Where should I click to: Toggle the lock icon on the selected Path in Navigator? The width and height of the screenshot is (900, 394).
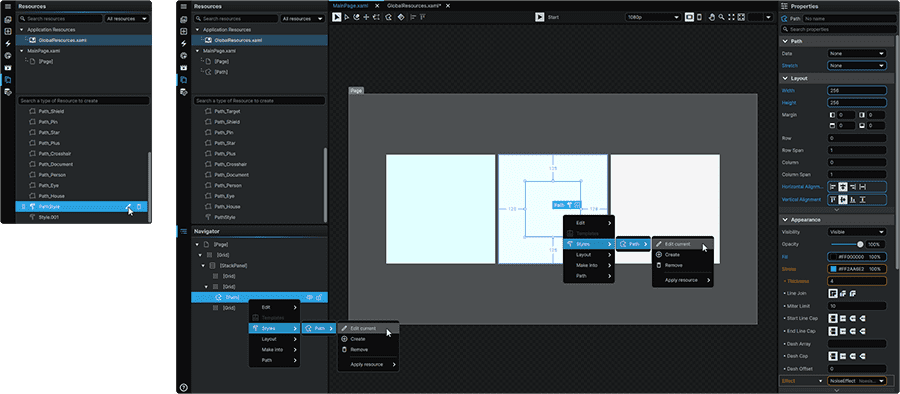coord(319,298)
